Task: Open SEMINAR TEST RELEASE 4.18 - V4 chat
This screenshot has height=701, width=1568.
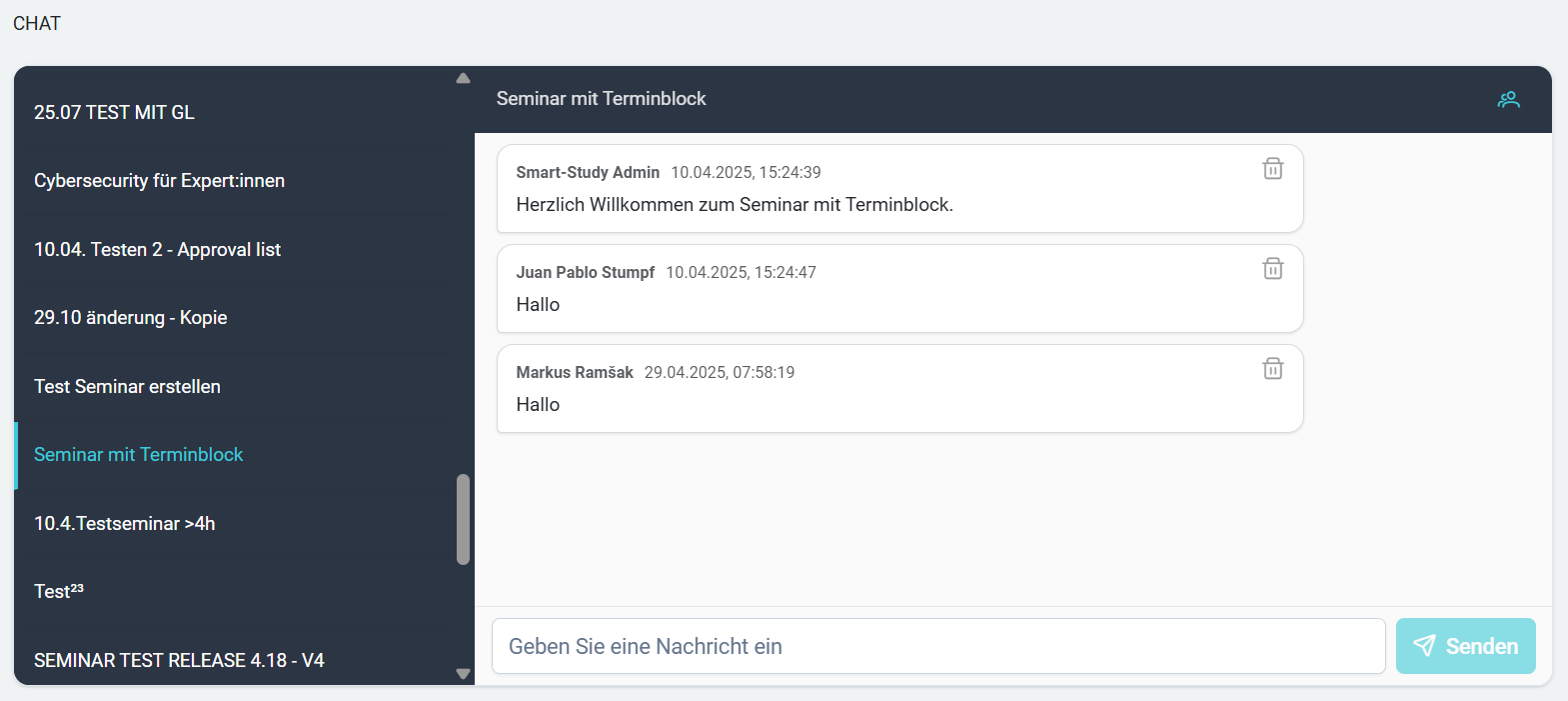Action: (235, 660)
